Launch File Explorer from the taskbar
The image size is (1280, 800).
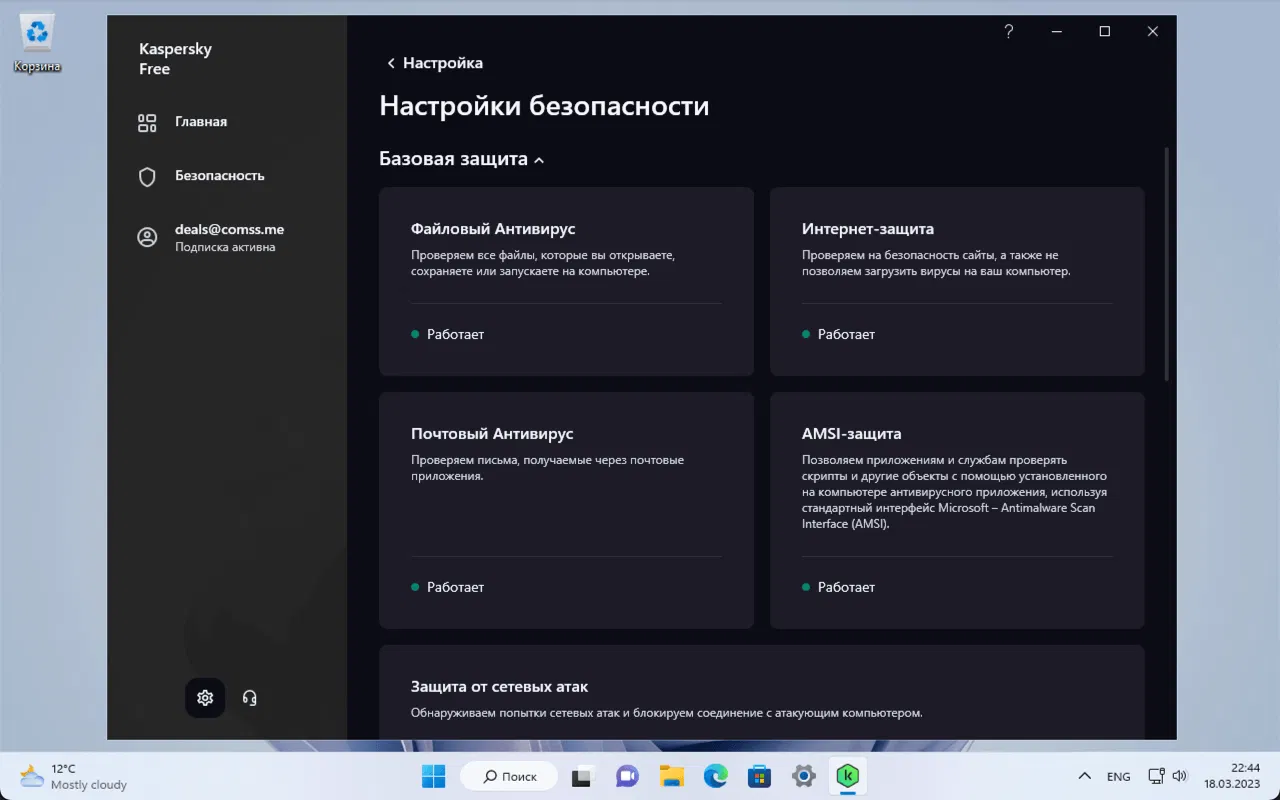(x=671, y=776)
